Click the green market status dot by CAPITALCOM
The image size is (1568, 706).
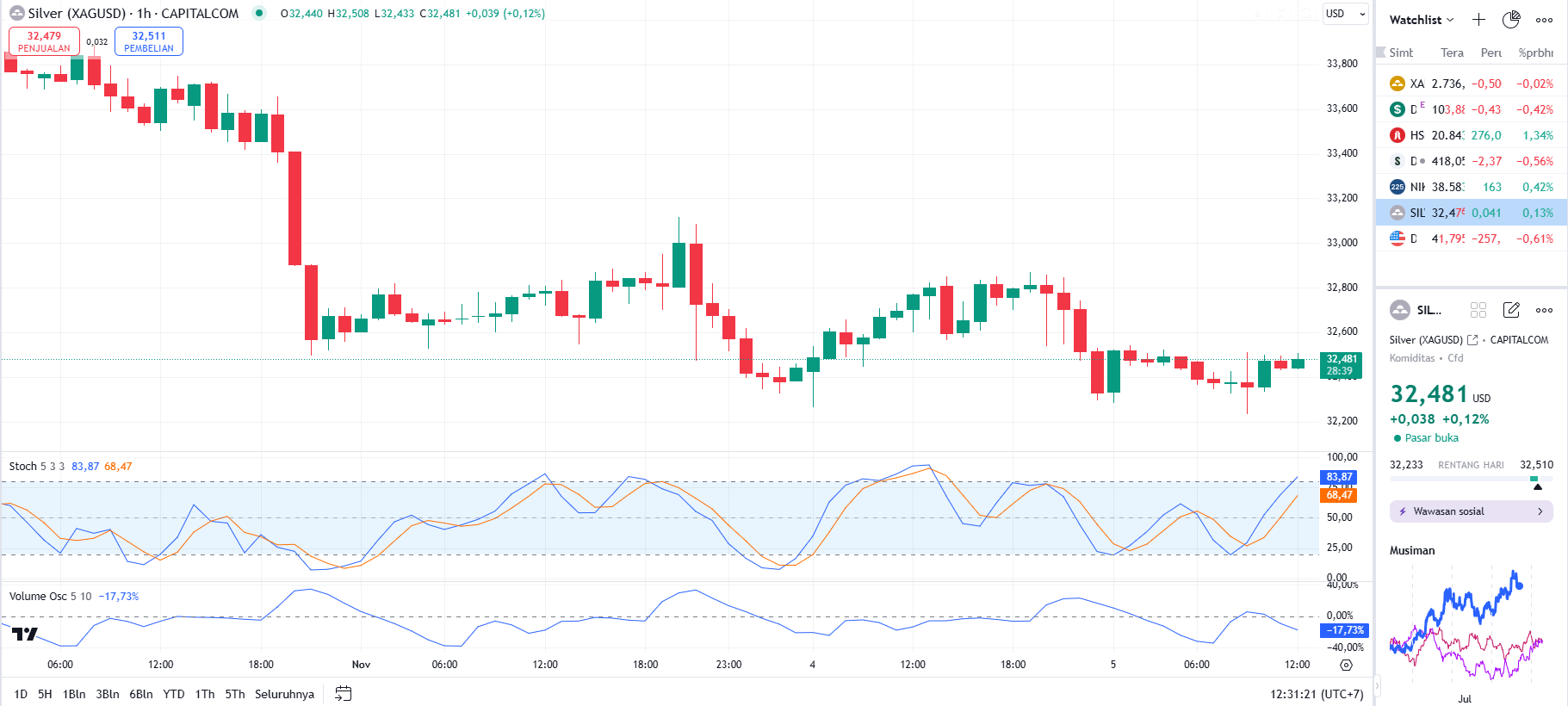(258, 13)
